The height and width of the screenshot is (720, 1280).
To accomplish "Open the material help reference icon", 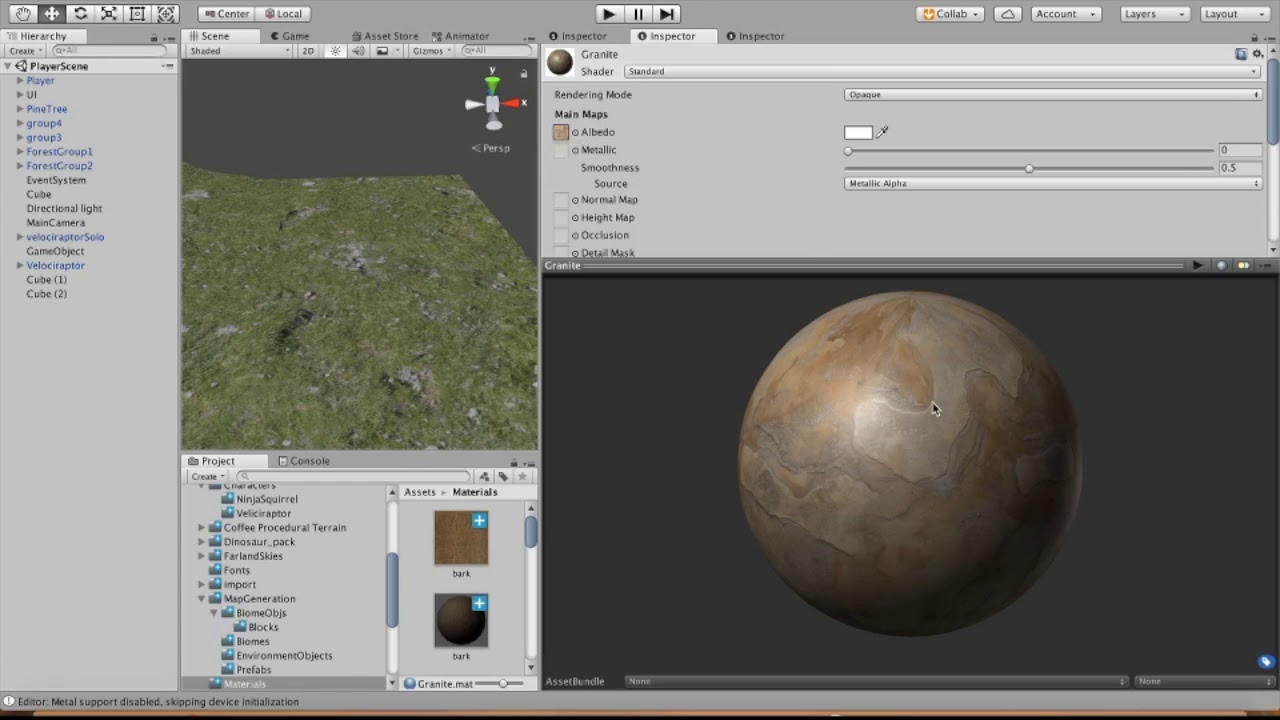I will [x=1241, y=54].
